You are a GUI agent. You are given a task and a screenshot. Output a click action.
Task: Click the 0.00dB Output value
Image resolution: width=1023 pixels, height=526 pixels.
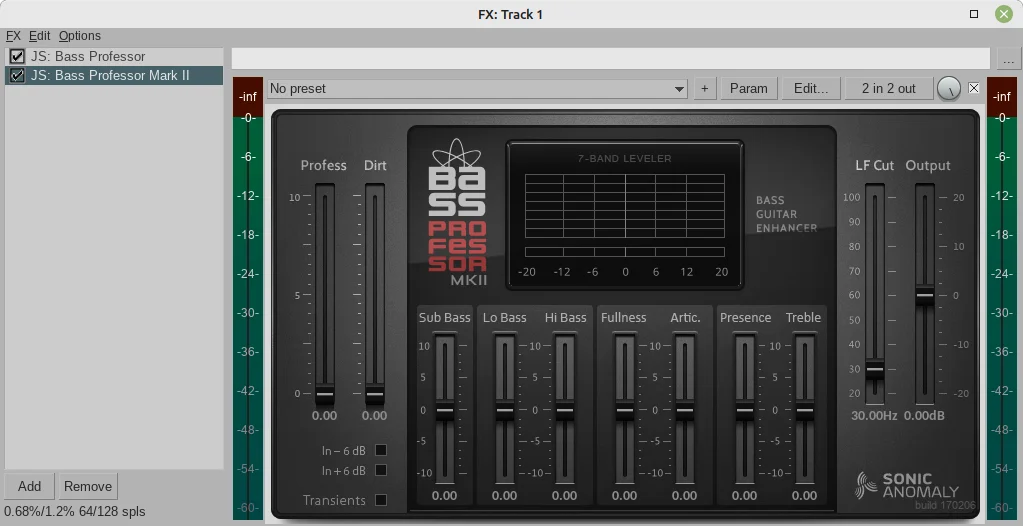pyautogui.click(x=924, y=416)
